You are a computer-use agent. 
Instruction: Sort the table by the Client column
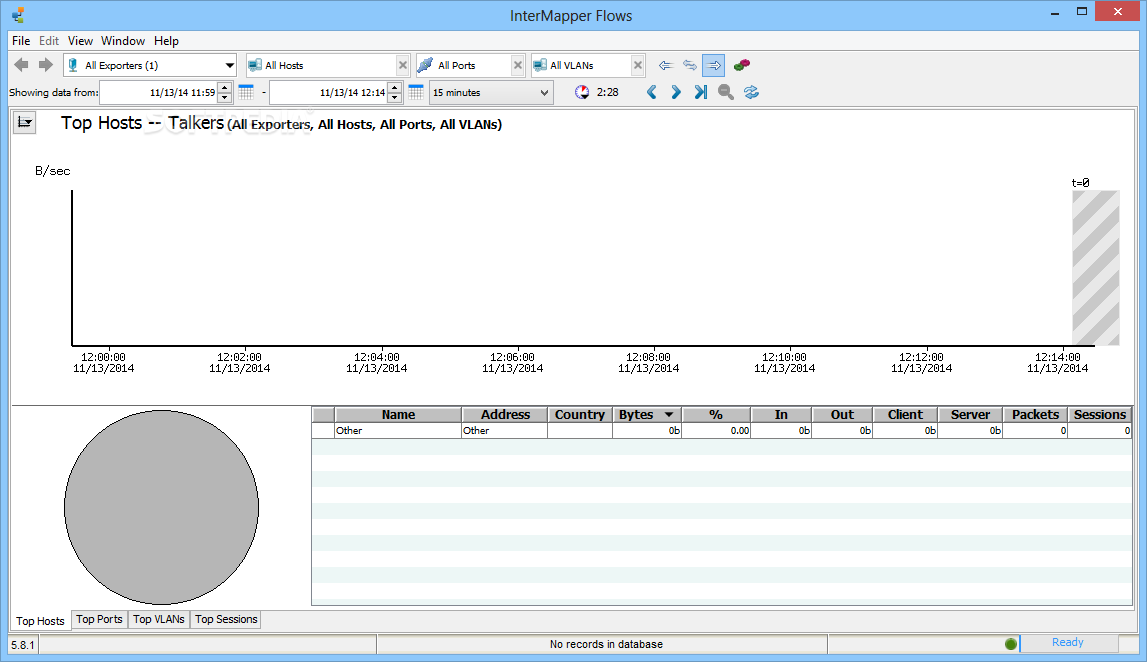coord(905,415)
